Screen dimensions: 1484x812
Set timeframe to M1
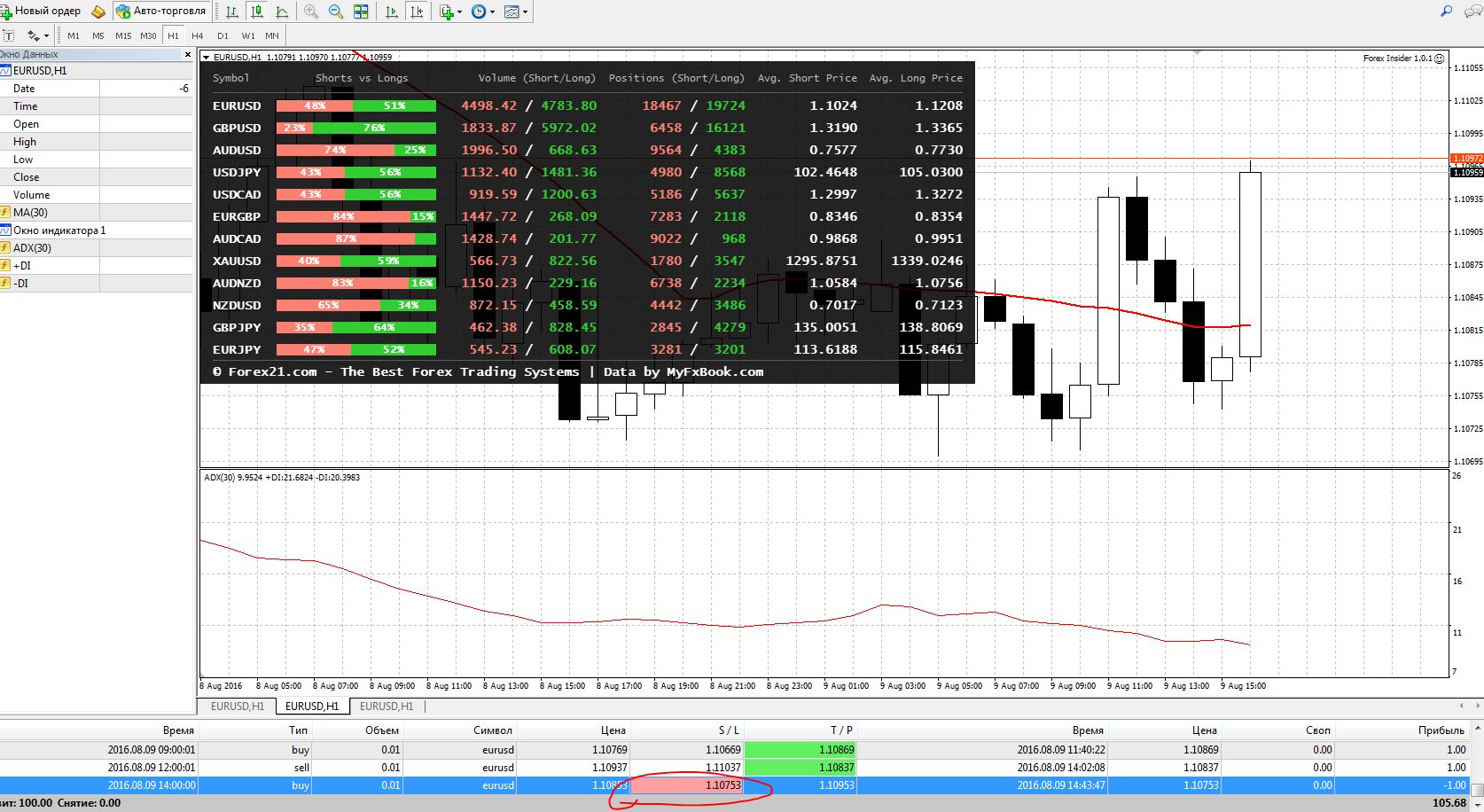(x=74, y=35)
